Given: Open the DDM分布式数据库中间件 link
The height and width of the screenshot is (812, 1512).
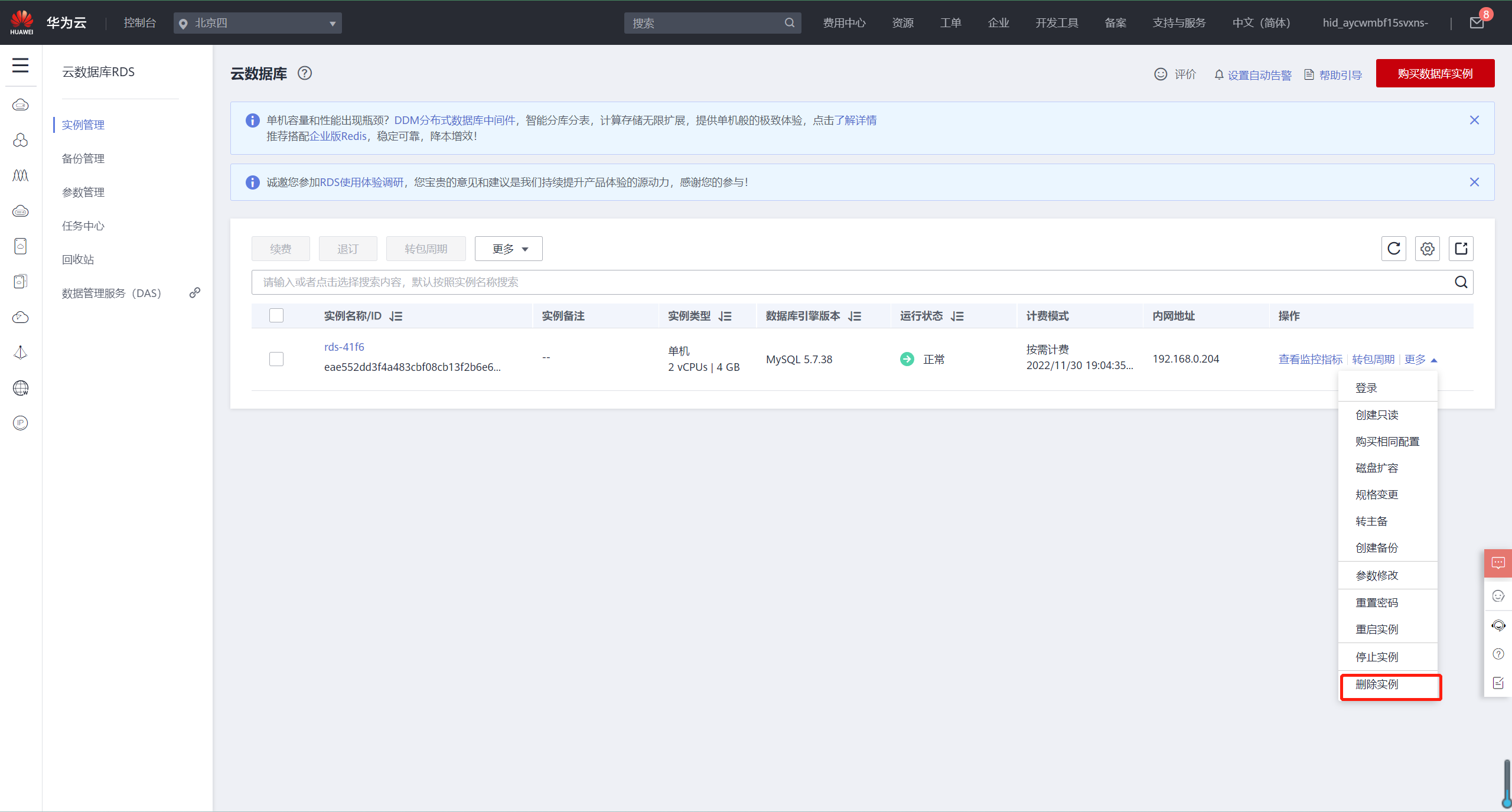Looking at the screenshot, I should [455, 120].
